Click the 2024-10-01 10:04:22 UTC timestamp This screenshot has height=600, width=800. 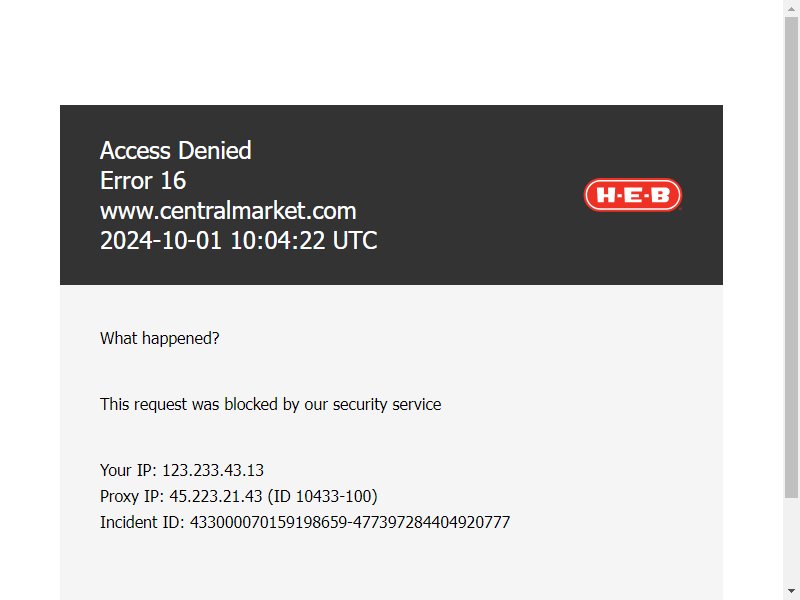pos(239,240)
